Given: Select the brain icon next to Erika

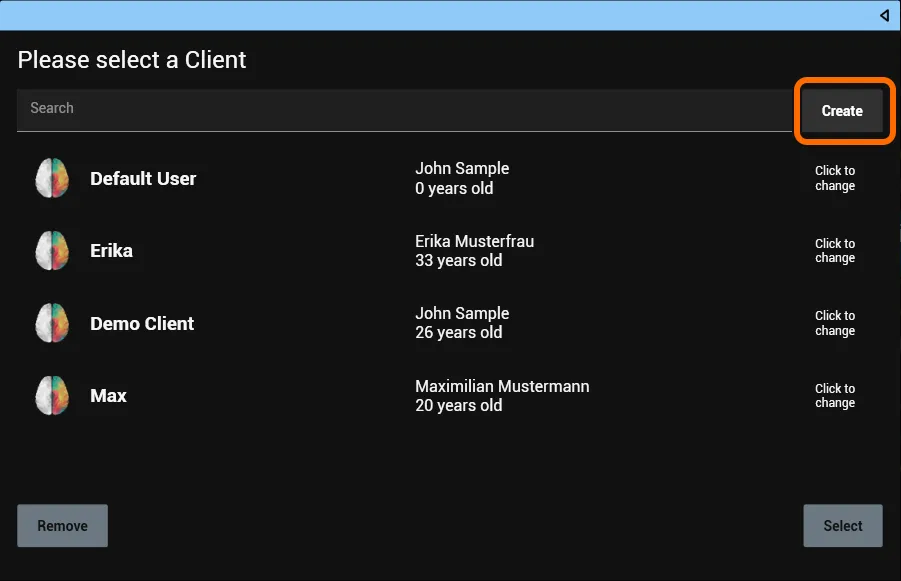Looking at the screenshot, I should point(52,251).
